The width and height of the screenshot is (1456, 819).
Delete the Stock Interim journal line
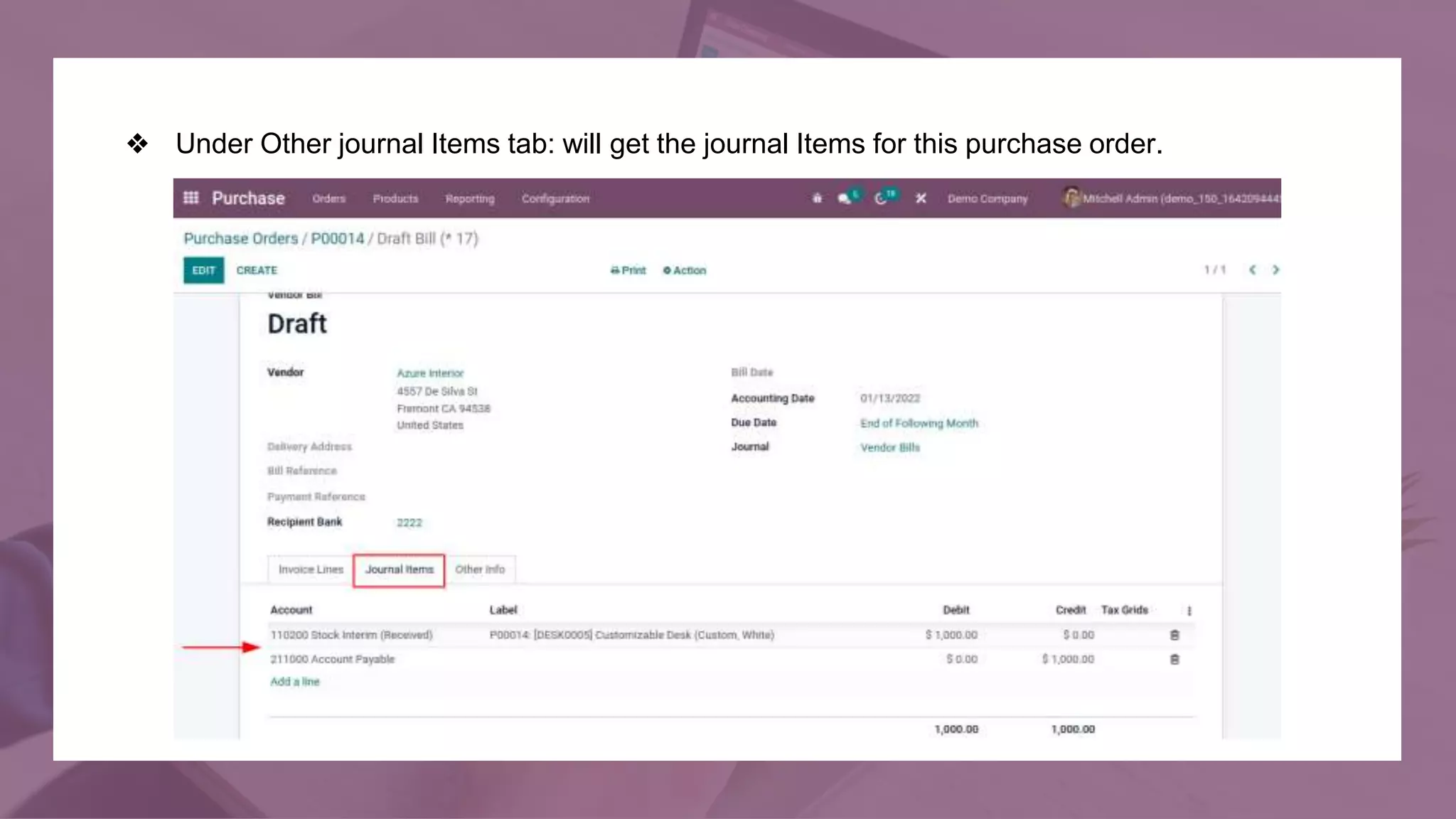click(x=1174, y=635)
